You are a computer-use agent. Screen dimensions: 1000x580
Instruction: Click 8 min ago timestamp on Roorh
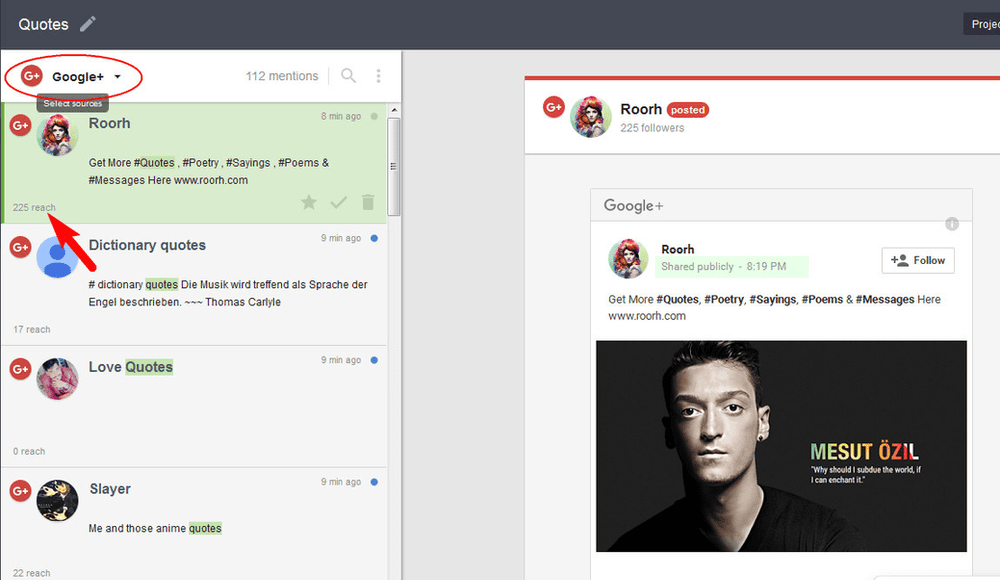(x=341, y=116)
